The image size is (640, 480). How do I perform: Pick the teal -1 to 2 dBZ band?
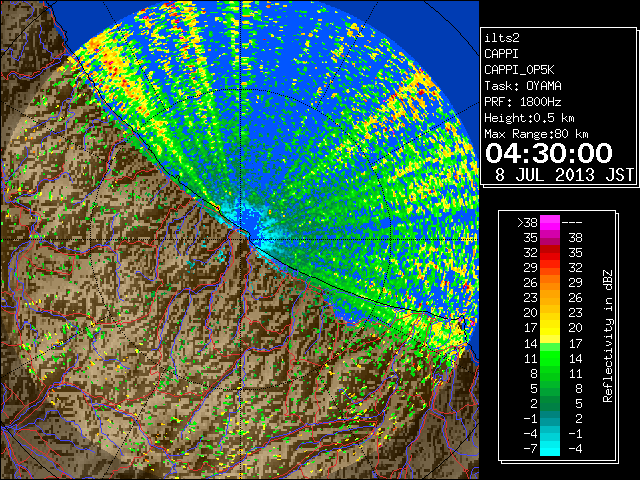(x=549, y=418)
